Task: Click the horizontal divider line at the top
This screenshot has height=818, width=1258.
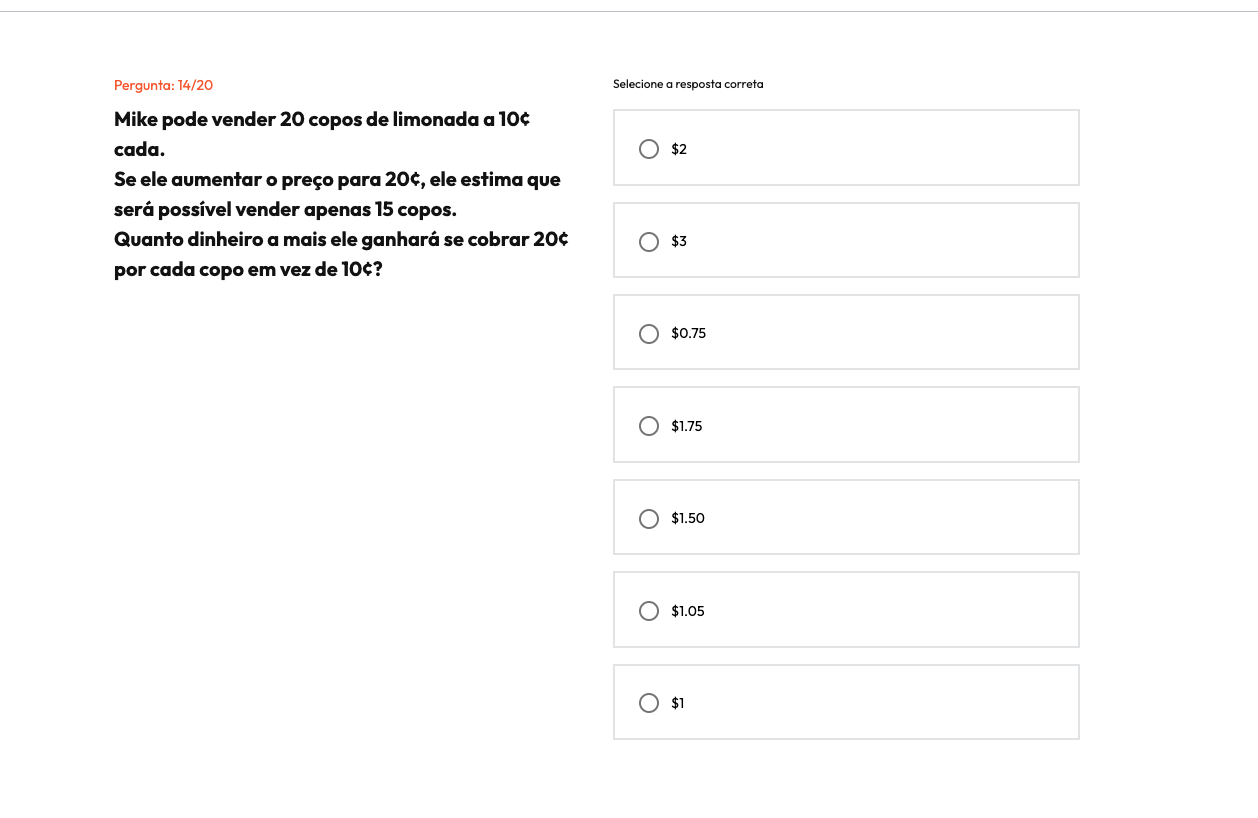Action: coord(629,12)
